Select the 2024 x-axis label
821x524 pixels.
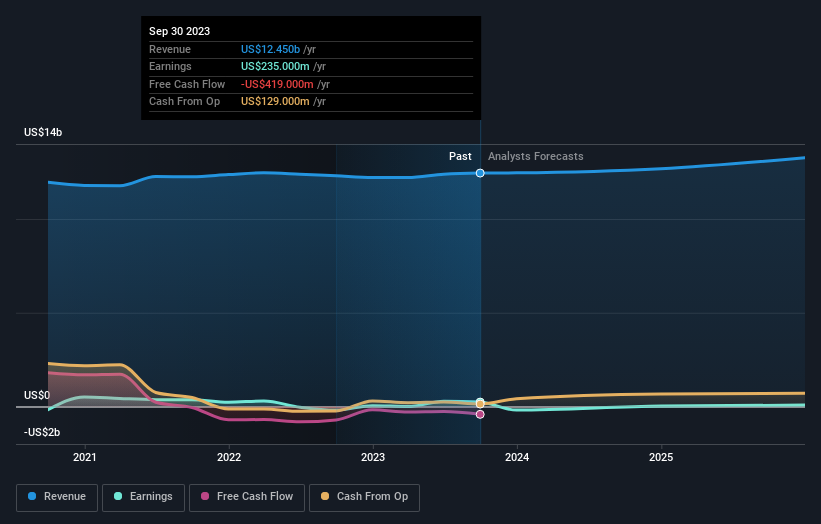pos(517,457)
